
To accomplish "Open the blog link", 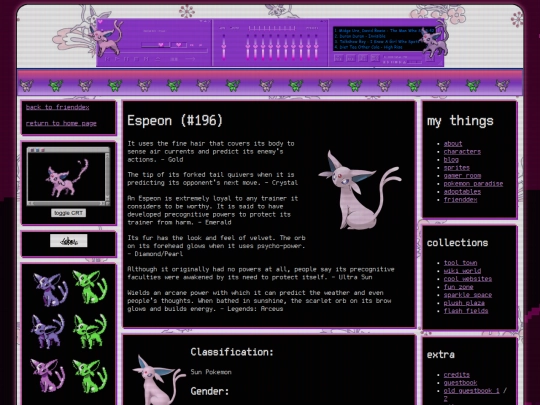I will point(451,159).
